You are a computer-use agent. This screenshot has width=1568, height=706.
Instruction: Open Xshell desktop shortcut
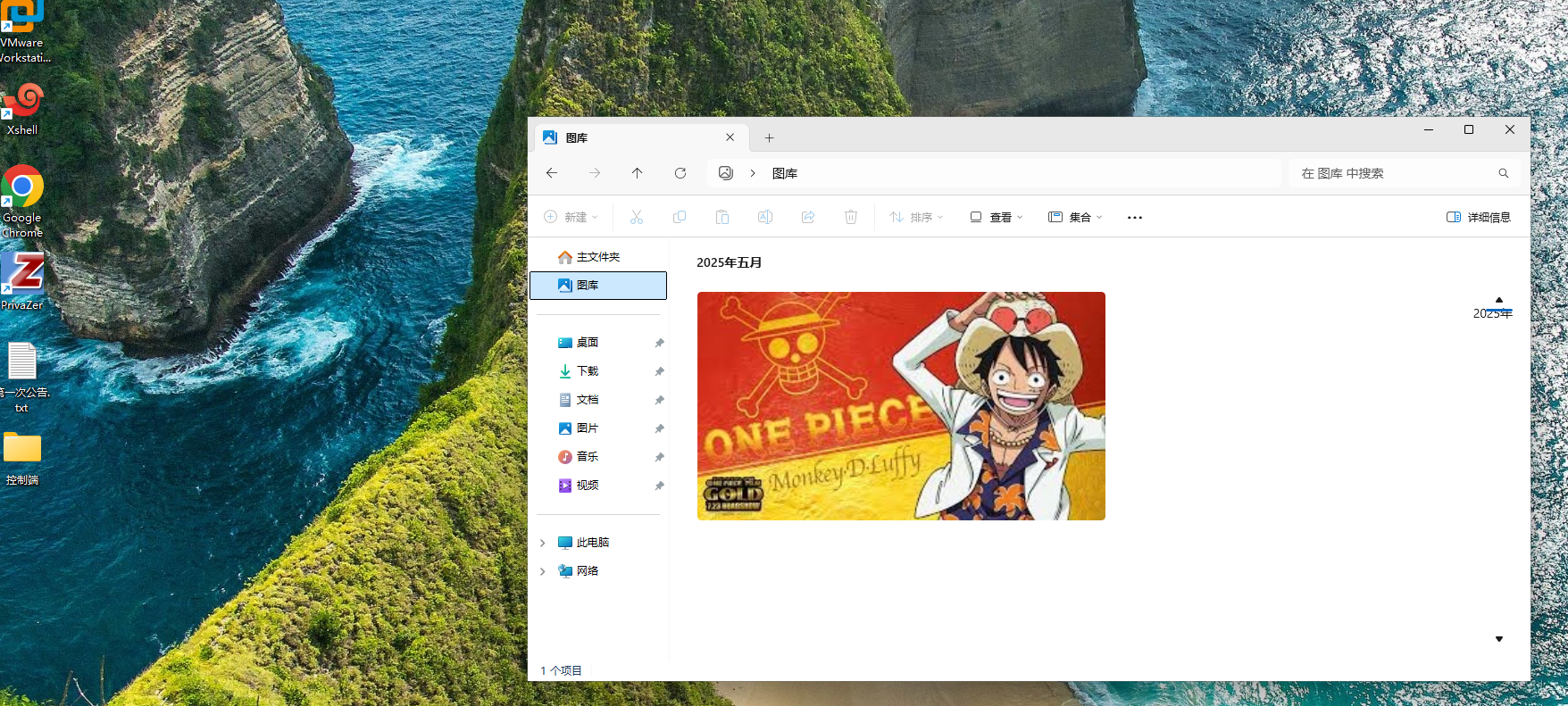22,109
